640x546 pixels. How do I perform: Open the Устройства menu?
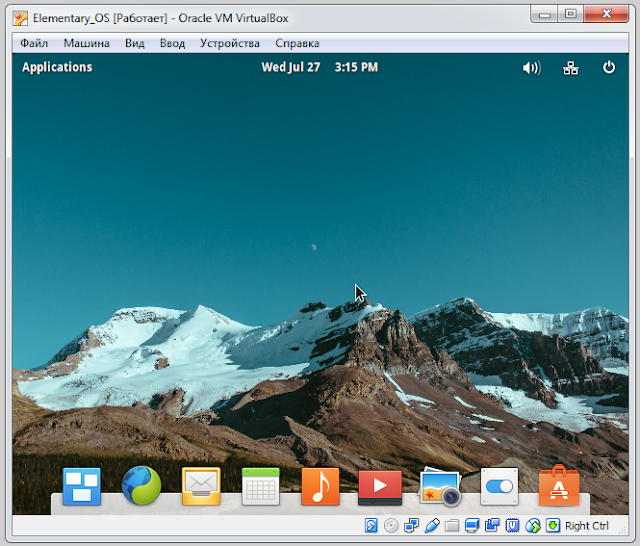pyautogui.click(x=230, y=43)
